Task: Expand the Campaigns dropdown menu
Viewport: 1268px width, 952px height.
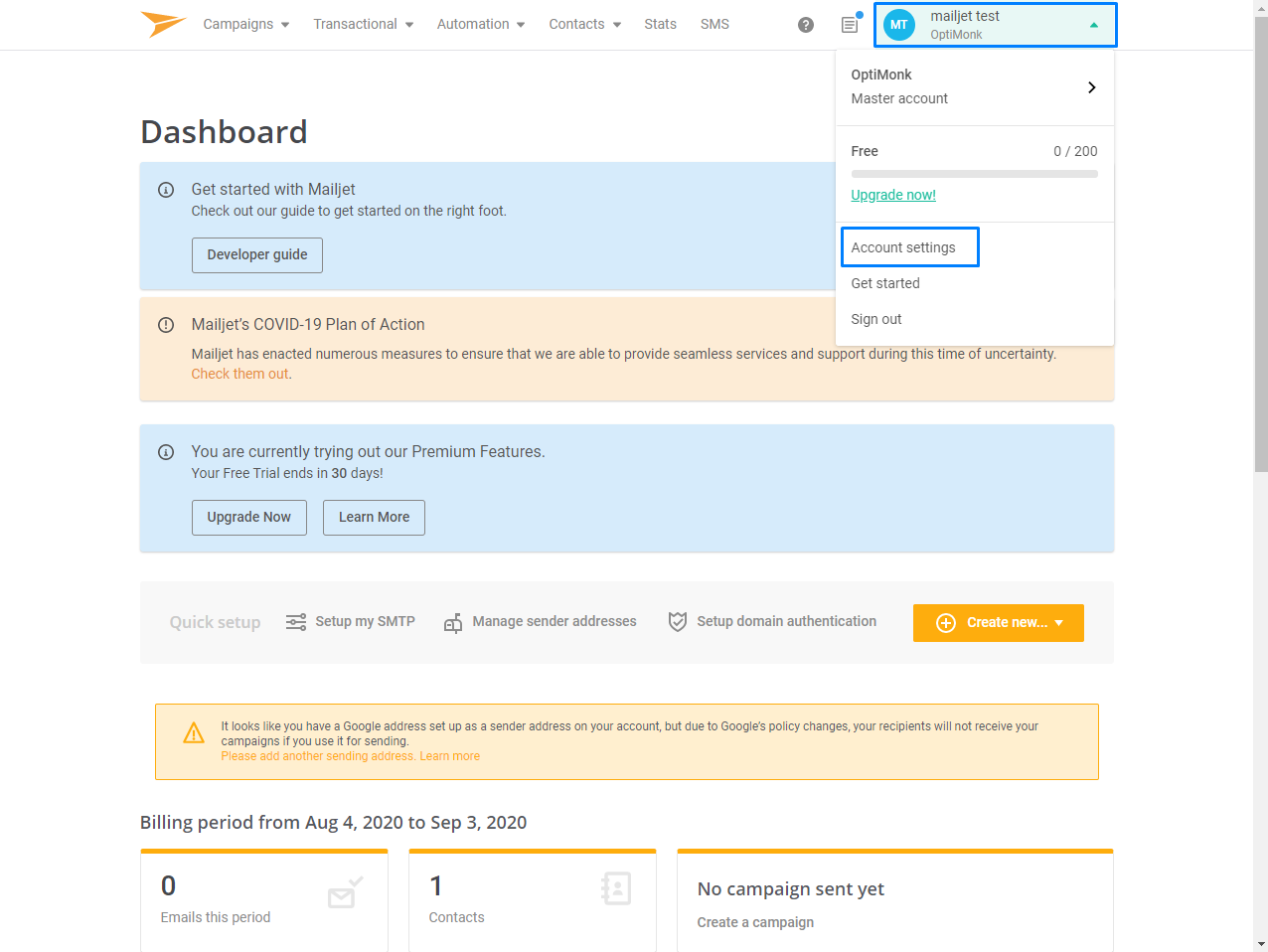Action: (x=246, y=24)
